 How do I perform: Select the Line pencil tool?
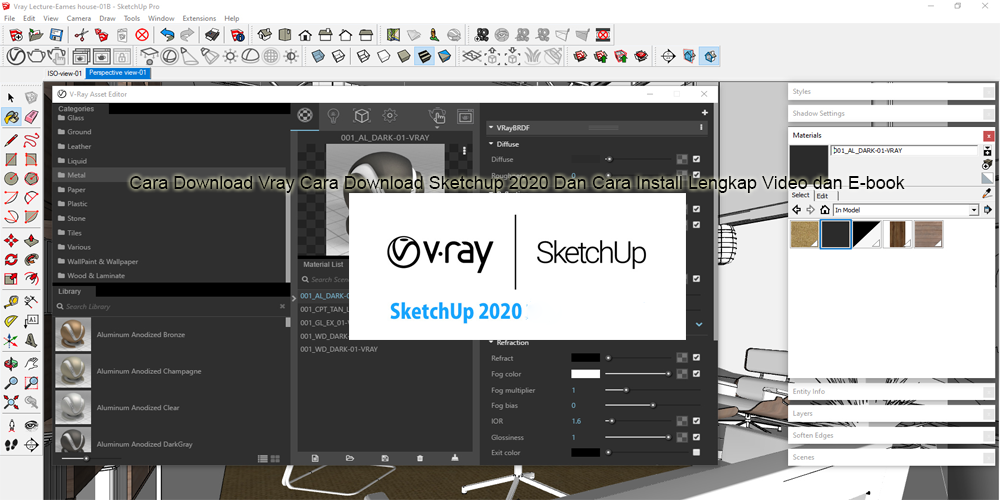click(11, 140)
